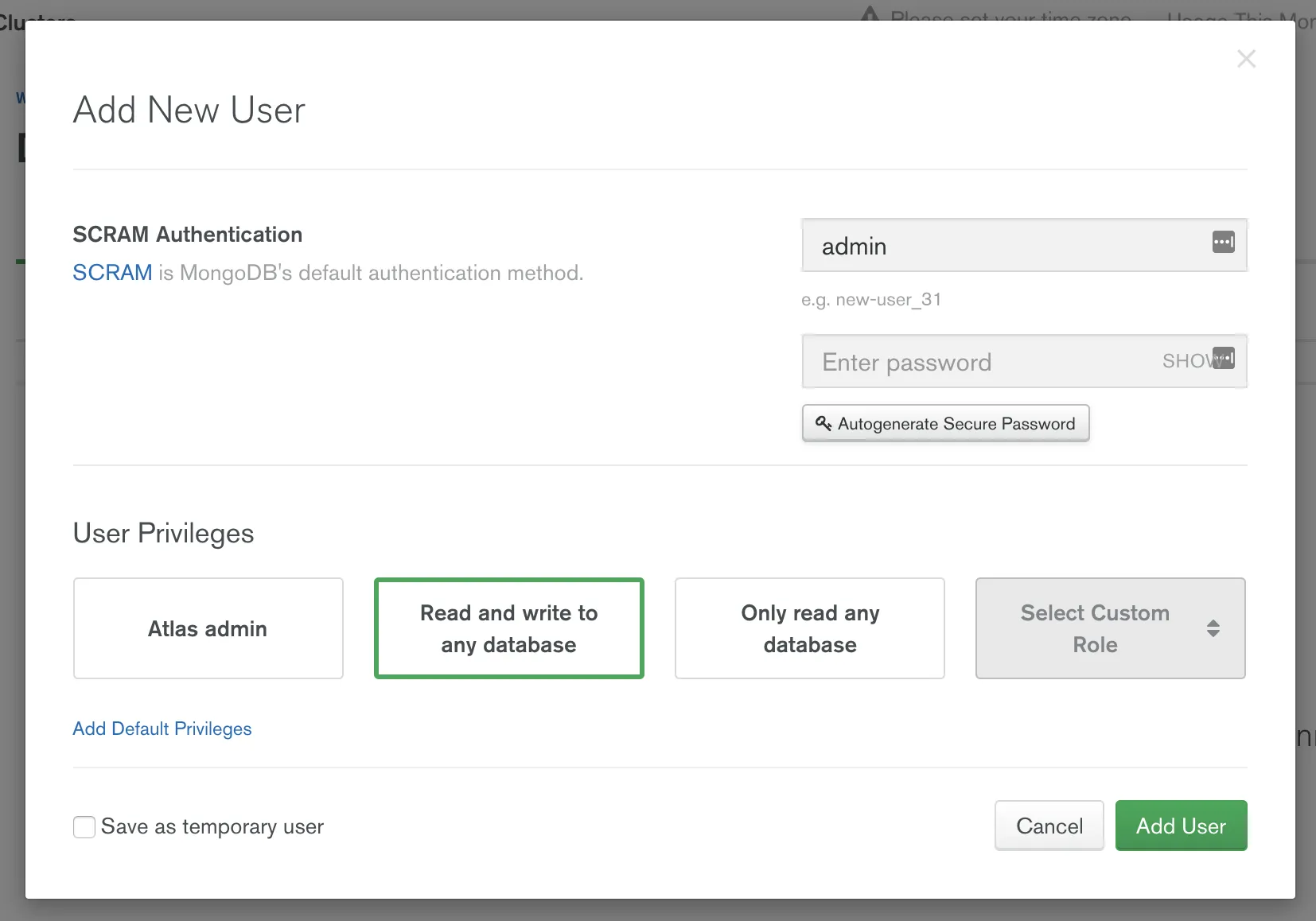Cancel adding the new user

[x=1049, y=826]
